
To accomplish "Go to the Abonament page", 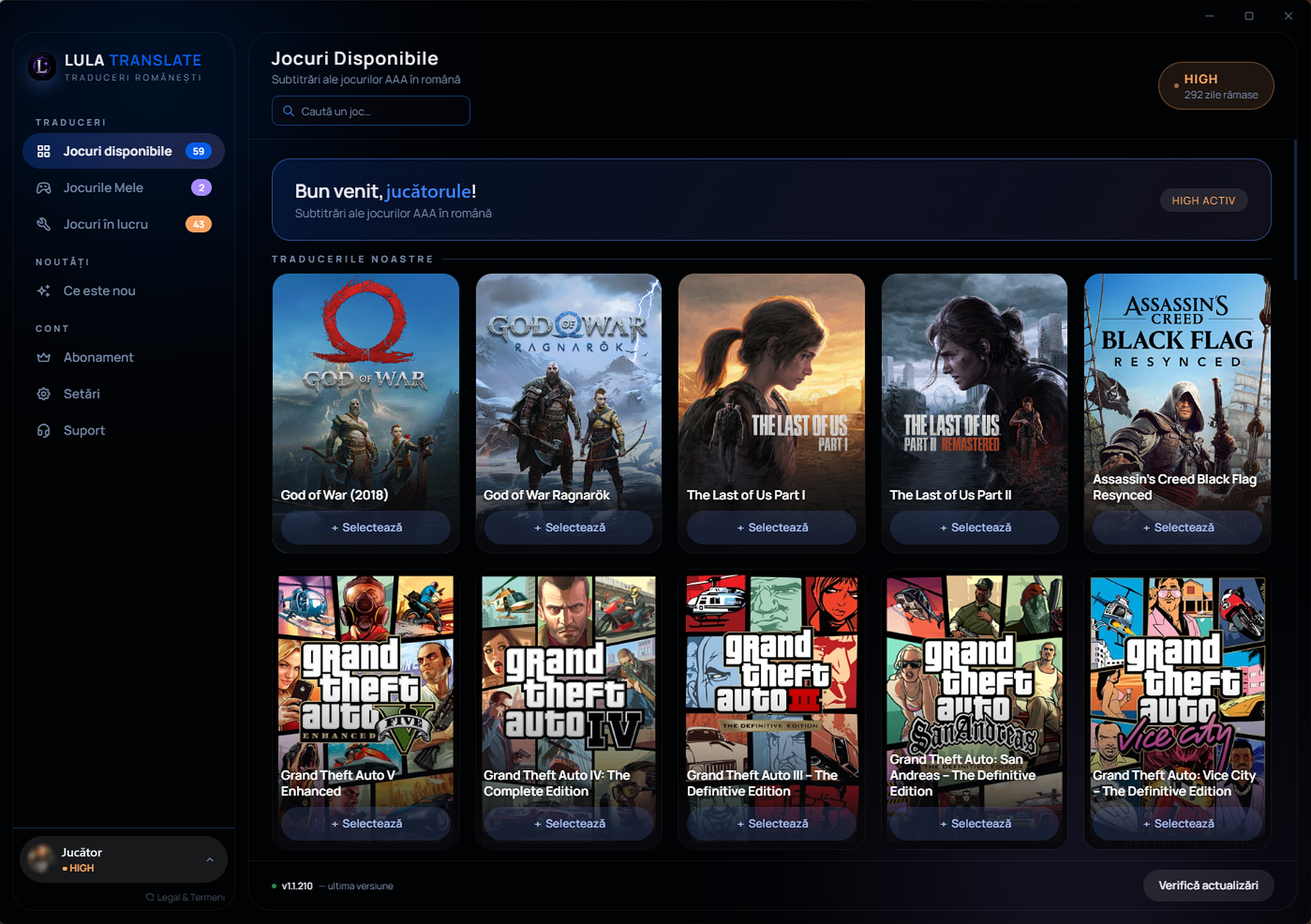I will [123, 358].
